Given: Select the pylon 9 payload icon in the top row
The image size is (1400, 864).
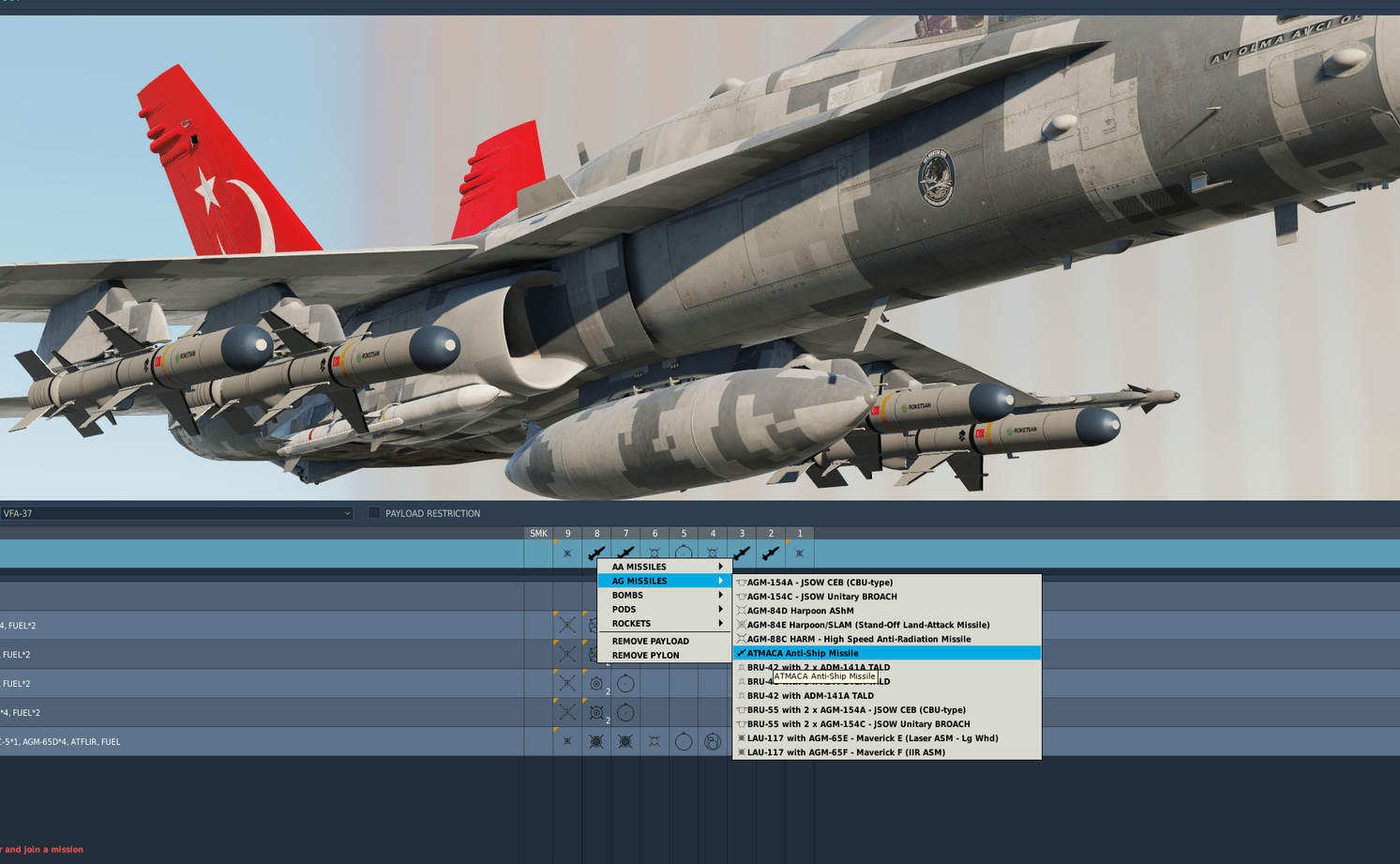Looking at the screenshot, I should pos(567,553).
